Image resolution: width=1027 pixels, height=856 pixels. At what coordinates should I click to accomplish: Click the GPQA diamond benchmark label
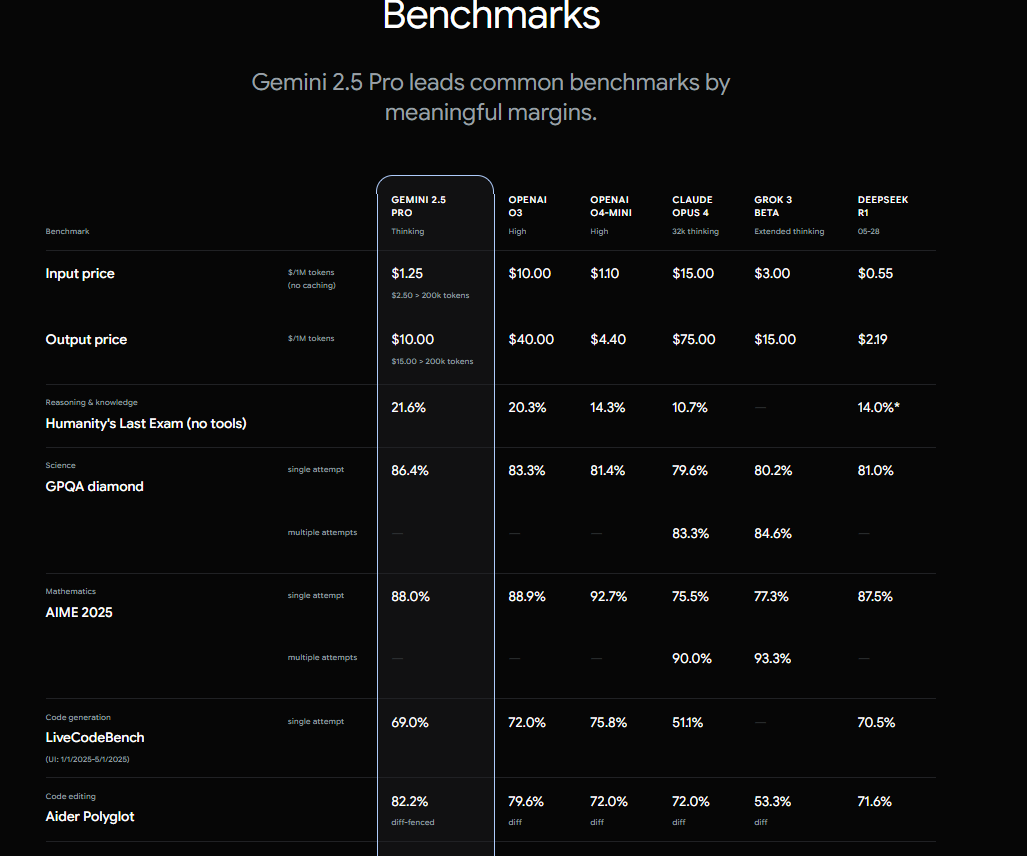(94, 486)
